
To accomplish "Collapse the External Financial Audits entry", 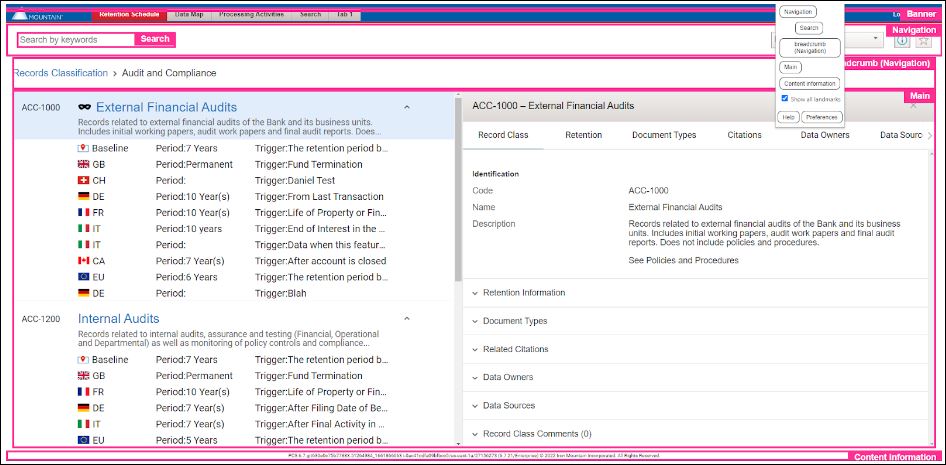I will (x=407, y=107).
